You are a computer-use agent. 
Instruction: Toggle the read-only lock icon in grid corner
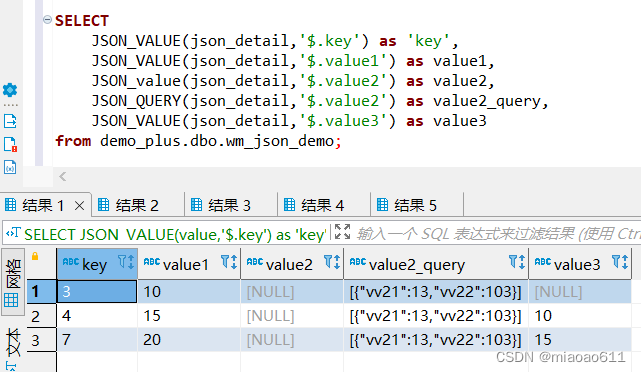pyautogui.click(x=35, y=256)
